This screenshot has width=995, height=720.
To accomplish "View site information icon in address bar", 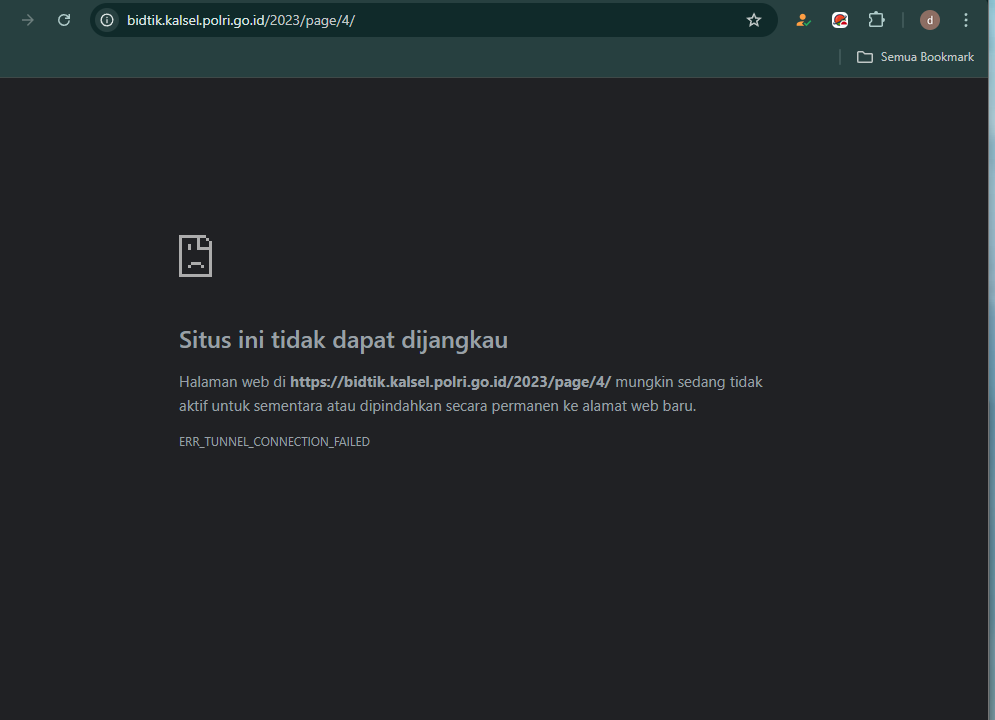I will [x=107, y=20].
